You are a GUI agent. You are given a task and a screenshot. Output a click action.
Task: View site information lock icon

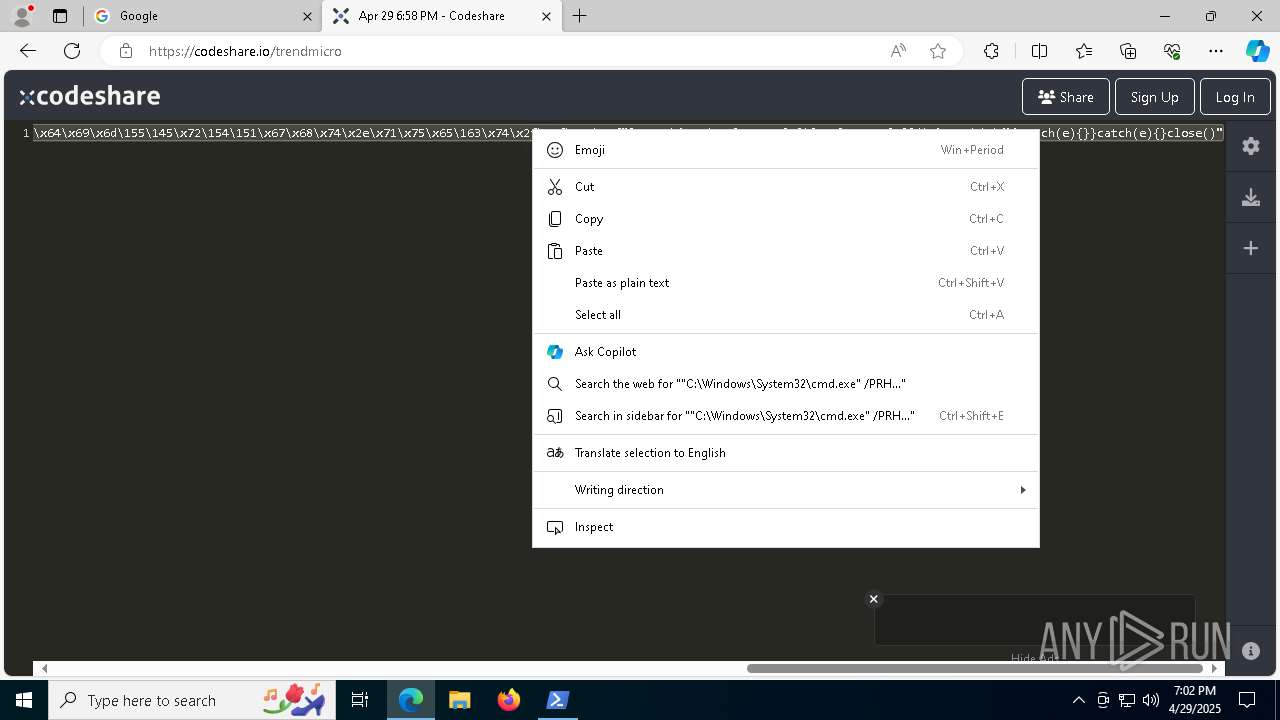(x=125, y=51)
